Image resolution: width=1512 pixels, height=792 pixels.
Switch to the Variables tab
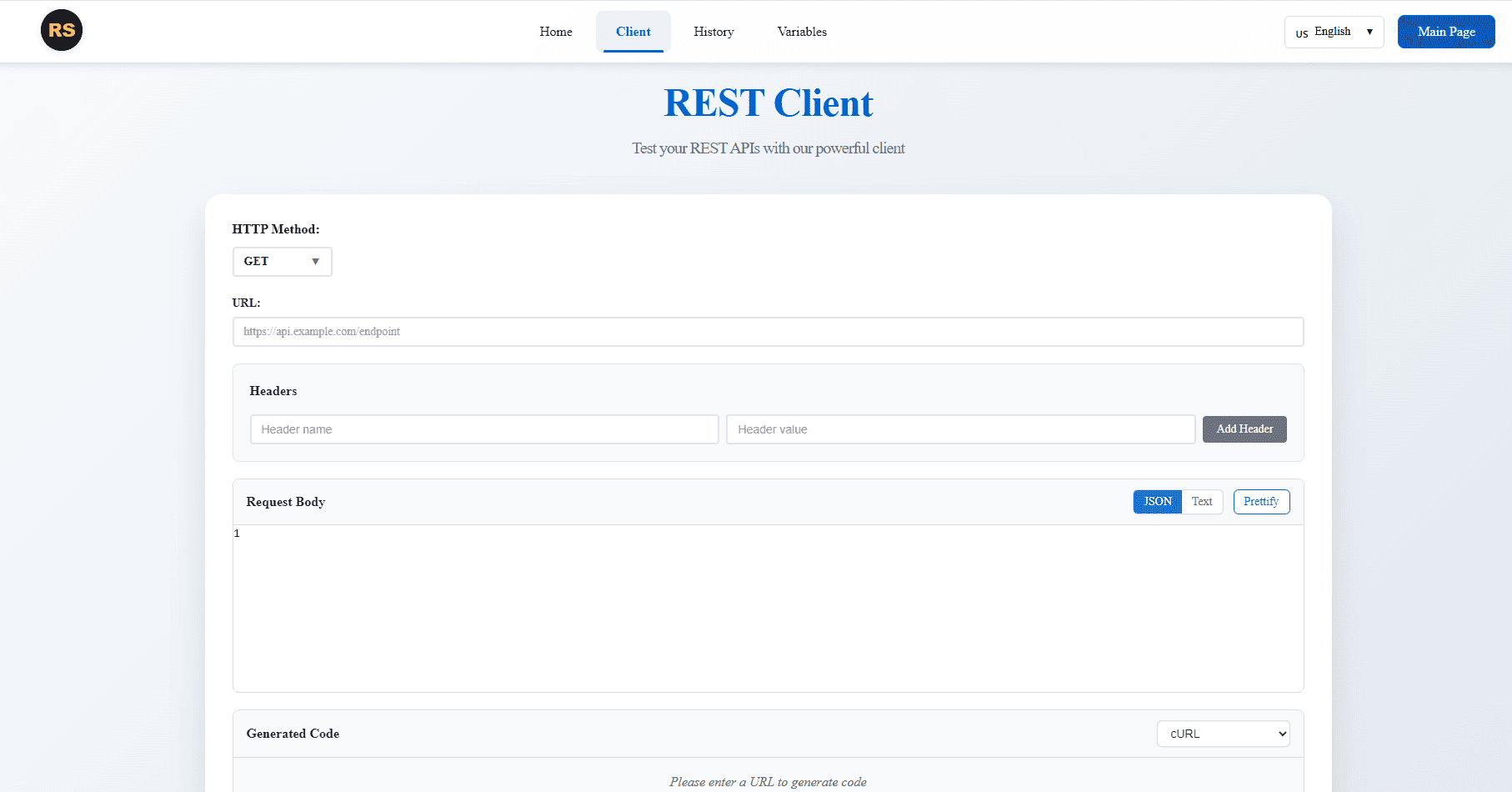pyautogui.click(x=801, y=32)
